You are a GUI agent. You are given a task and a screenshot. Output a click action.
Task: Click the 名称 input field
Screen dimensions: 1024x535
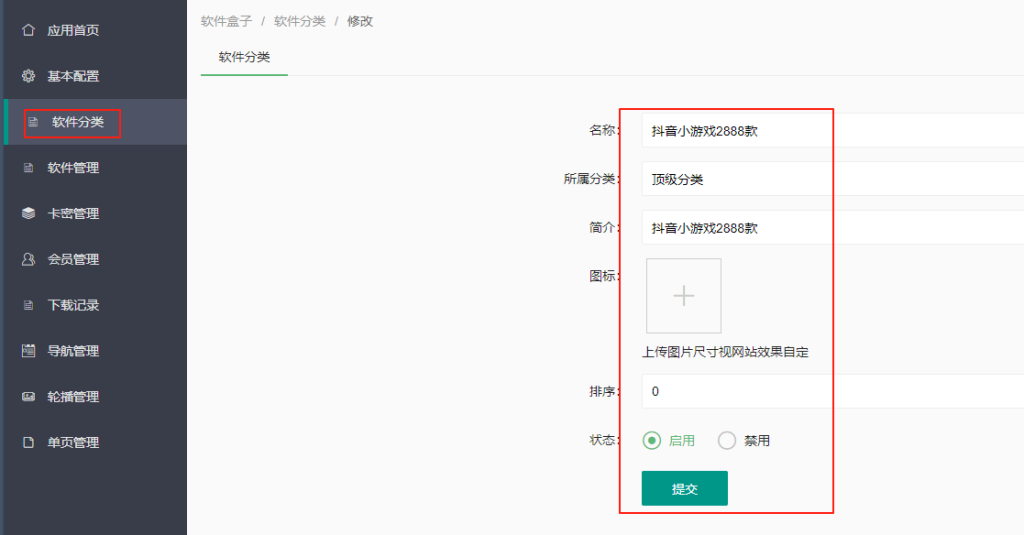coord(833,131)
